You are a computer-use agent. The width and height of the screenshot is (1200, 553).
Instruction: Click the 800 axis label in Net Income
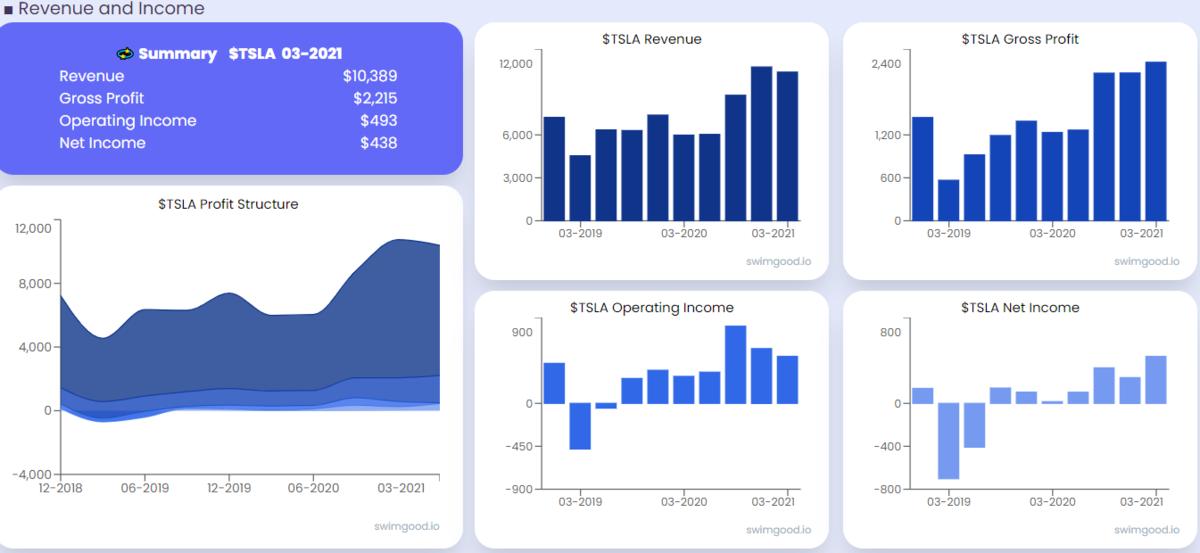(x=891, y=332)
